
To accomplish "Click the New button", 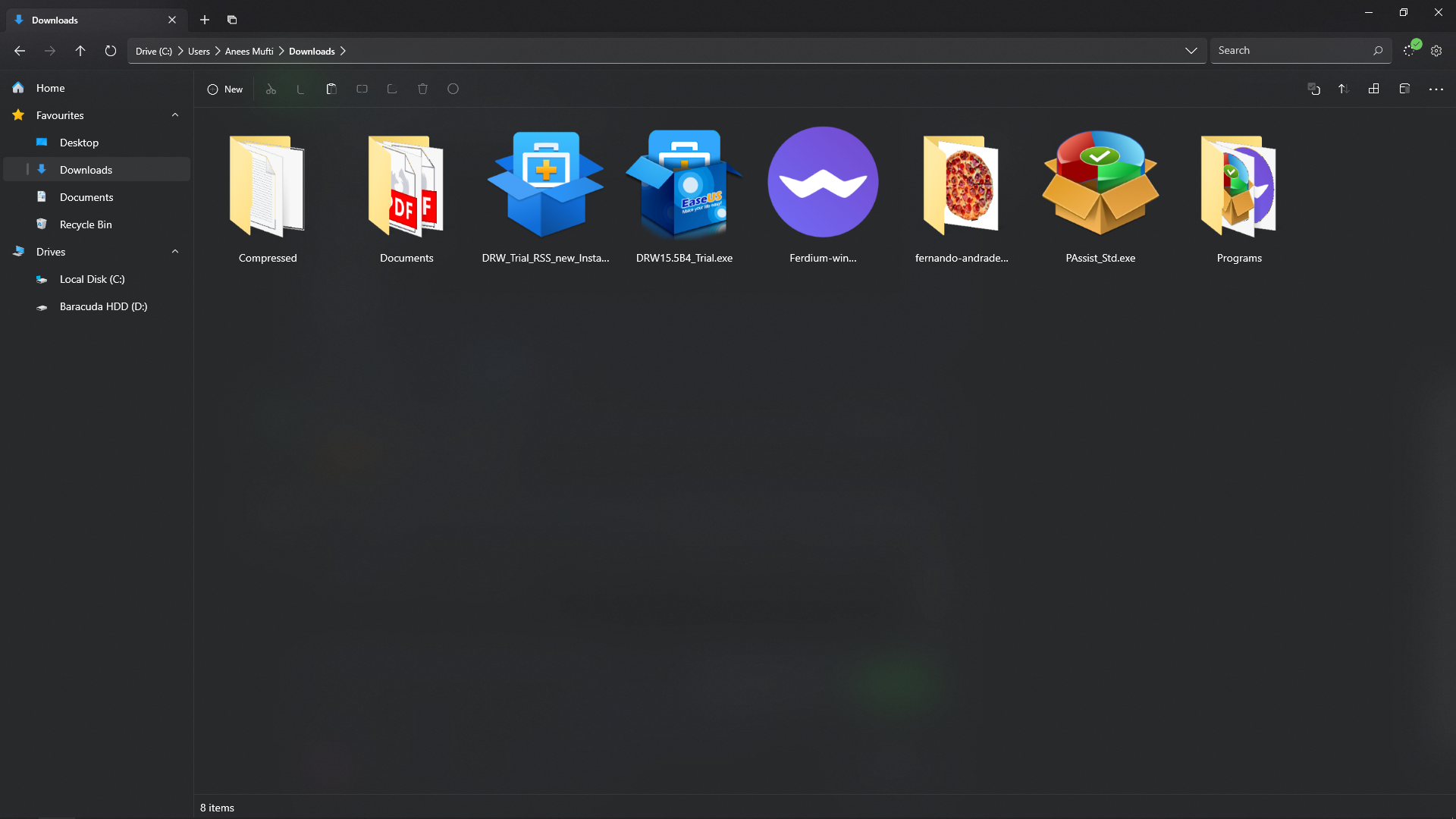I will [225, 89].
